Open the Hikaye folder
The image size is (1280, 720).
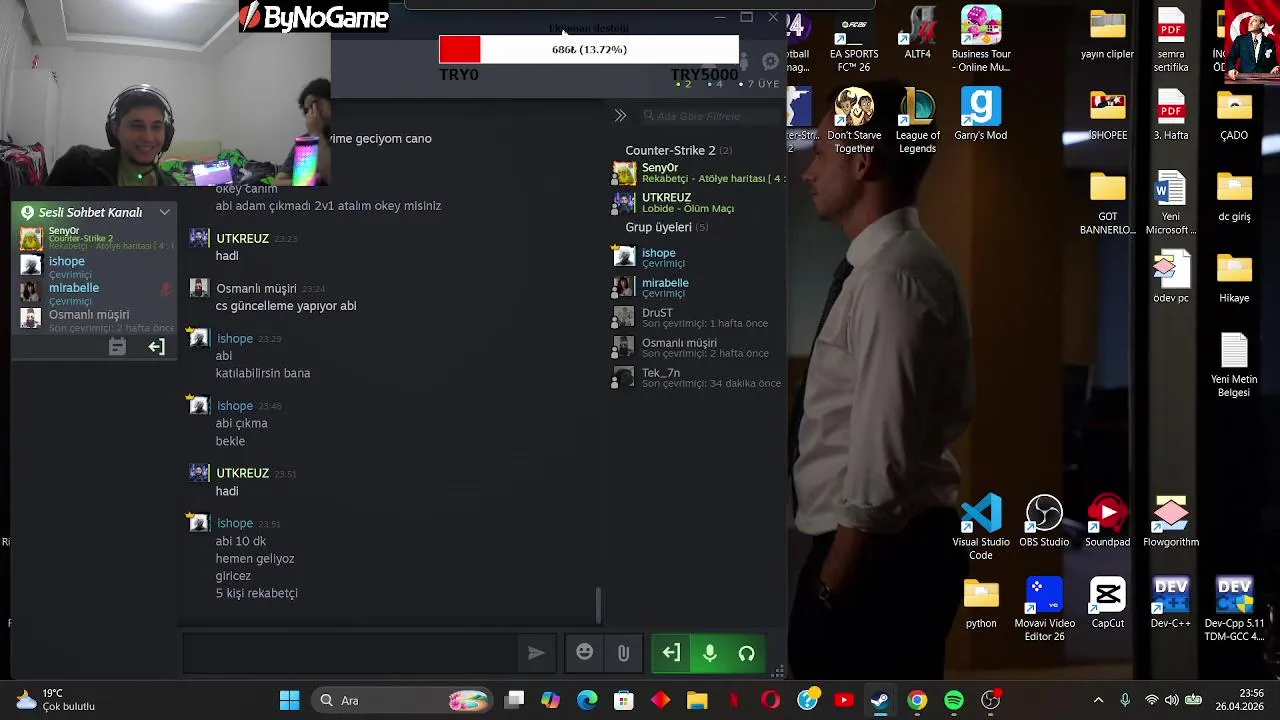(x=1234, y=277)
